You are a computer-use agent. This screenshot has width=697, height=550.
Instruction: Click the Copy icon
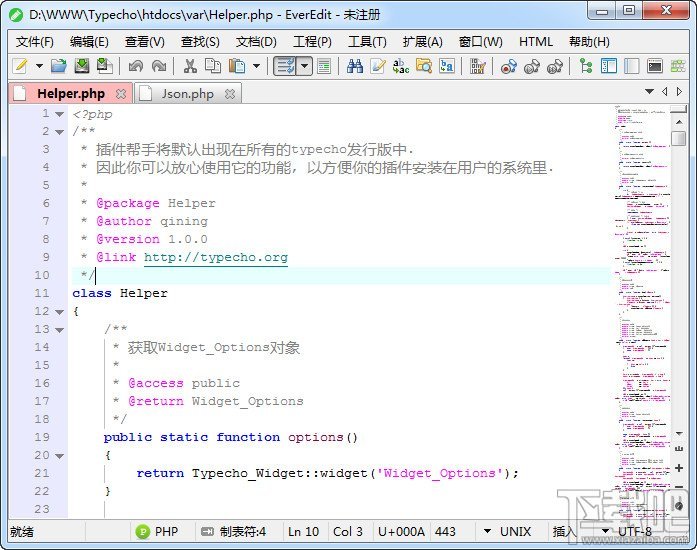213,66
